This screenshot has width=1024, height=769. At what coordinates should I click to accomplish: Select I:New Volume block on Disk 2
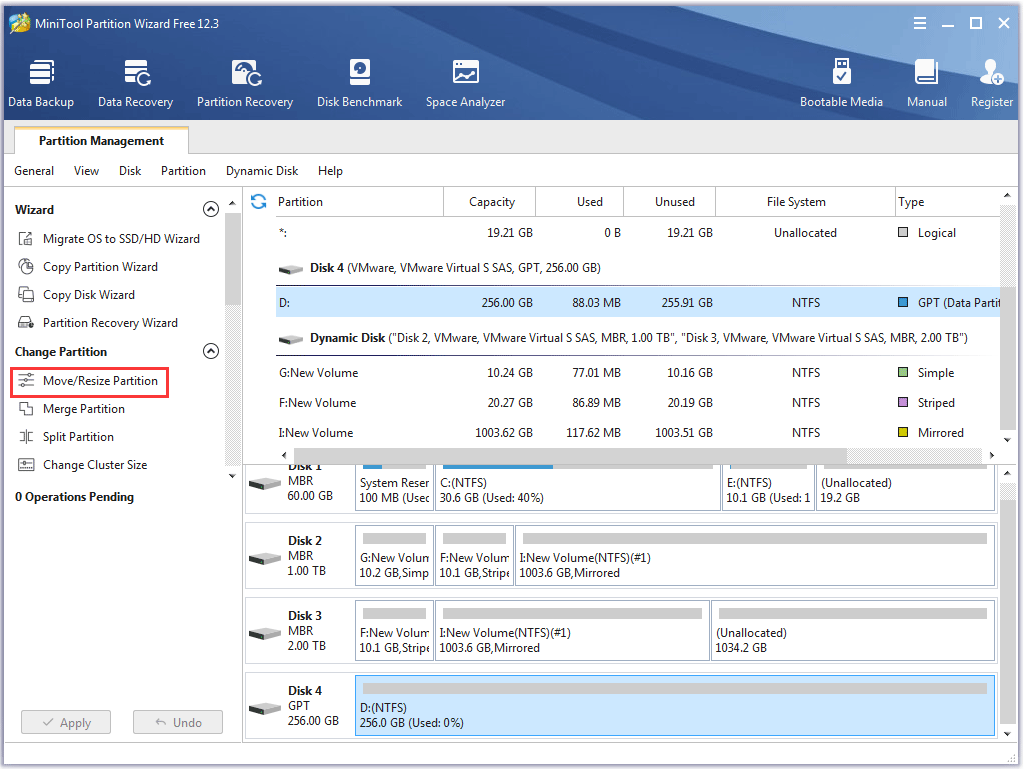coord(755,556)
